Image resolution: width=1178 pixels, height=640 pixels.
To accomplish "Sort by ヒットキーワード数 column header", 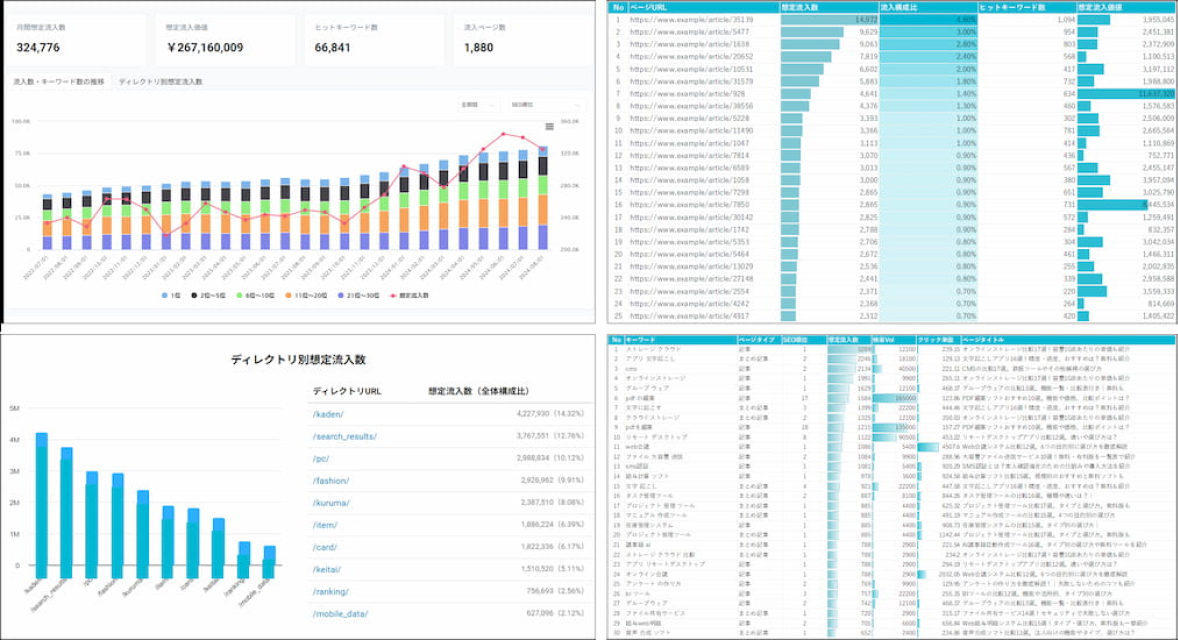I will [x=1012, y=6].
